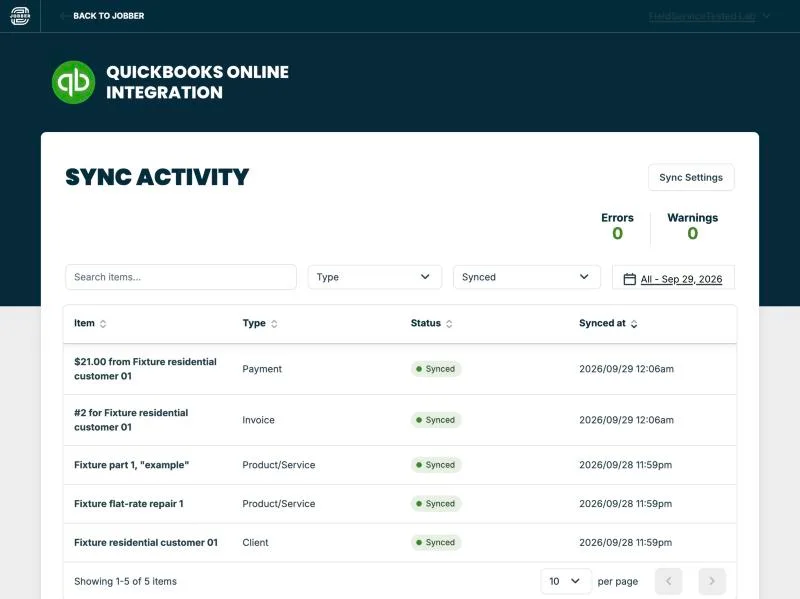This screenshot has width=800, height=599.
Task: Sort table by Type column
Action: pyautogui.click(x=260, y=323)
